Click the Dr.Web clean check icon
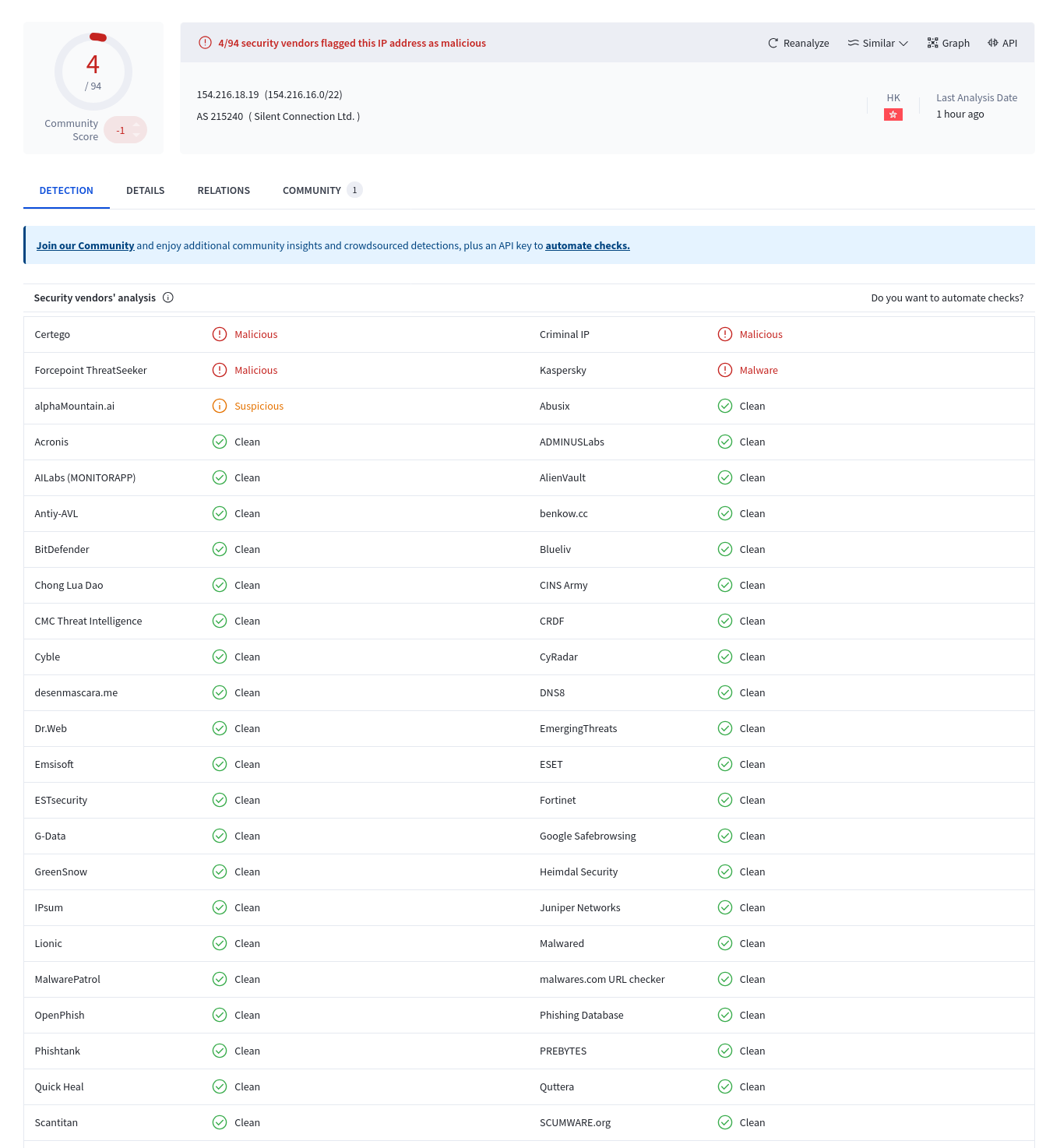The image size is (1046, 1148). [x=220, y=728]
